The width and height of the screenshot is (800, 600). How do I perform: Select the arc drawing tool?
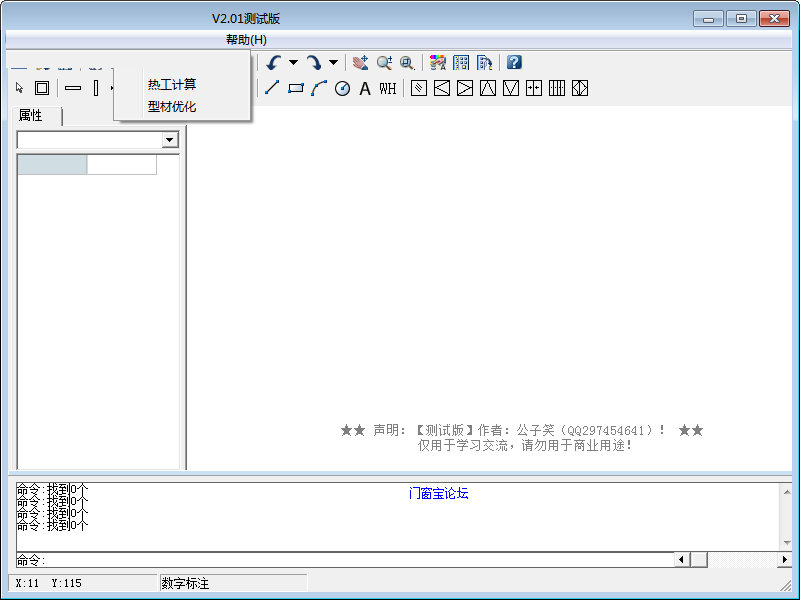pyautogui.click(x=319, y=88)
